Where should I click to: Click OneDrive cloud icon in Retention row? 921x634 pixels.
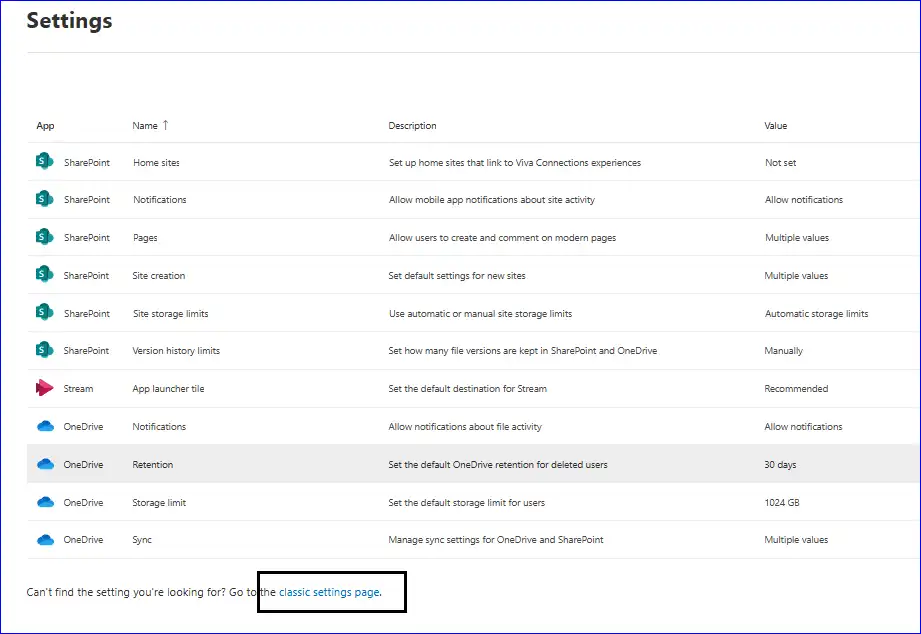pos(44,464)
